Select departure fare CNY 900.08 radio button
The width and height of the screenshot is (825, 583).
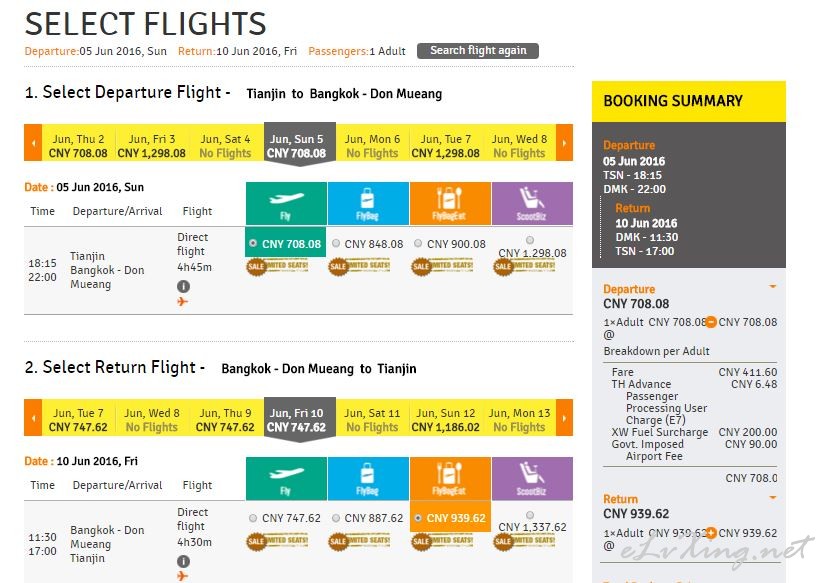418,243
